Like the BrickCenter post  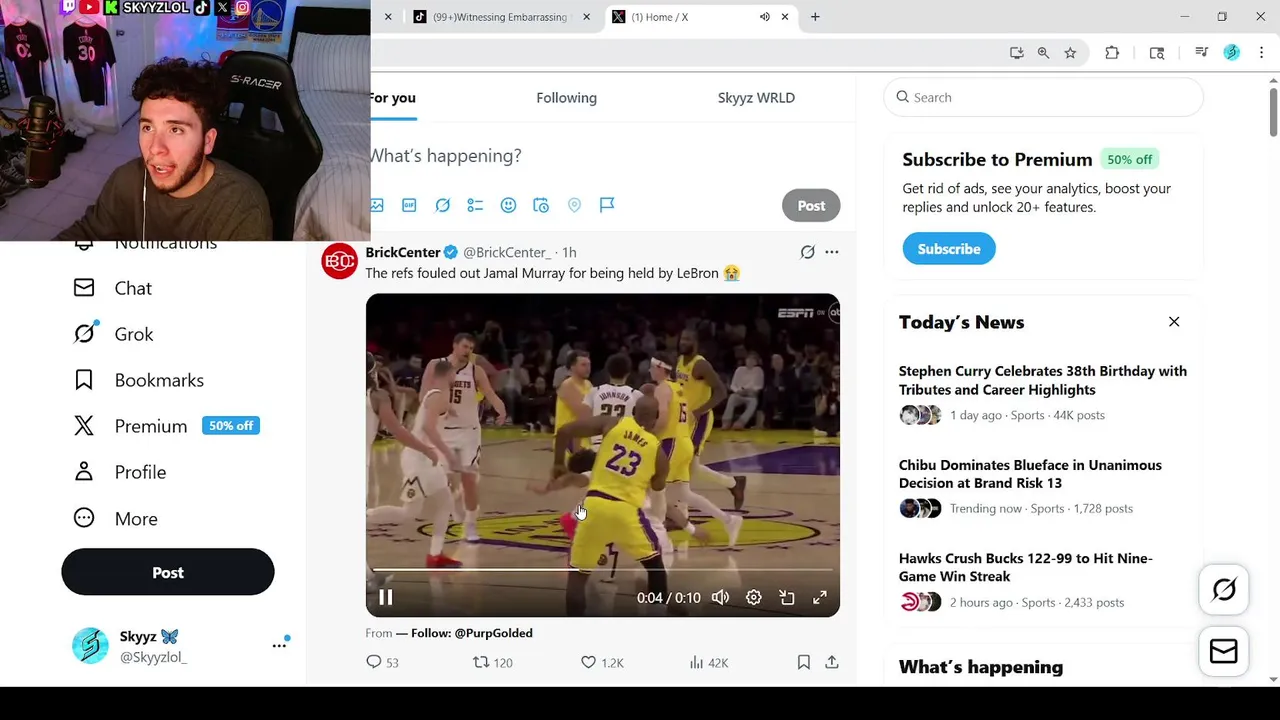602,662
